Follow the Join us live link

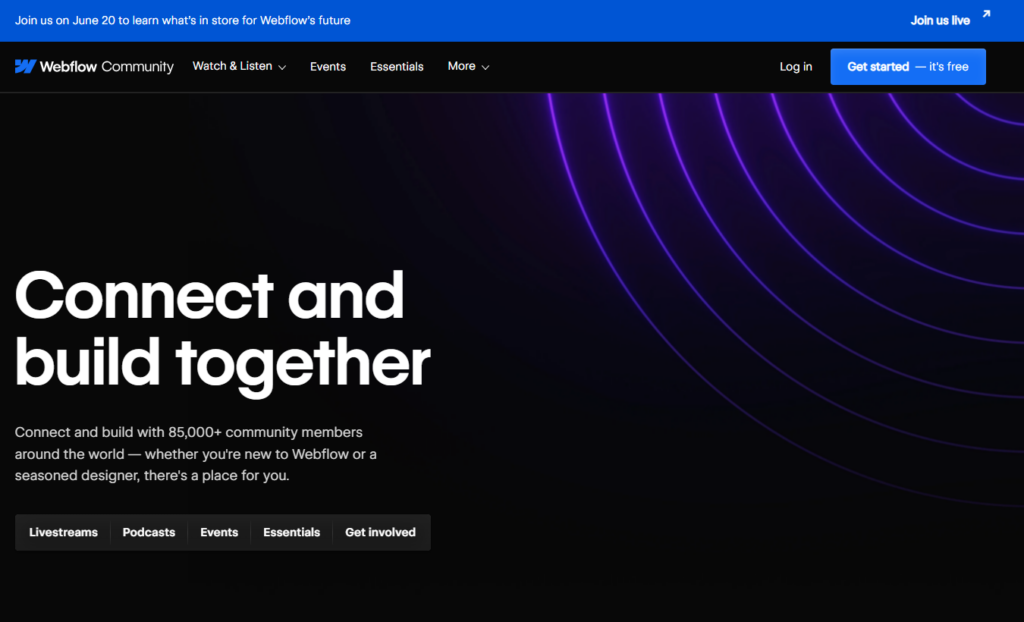[939, 20]
